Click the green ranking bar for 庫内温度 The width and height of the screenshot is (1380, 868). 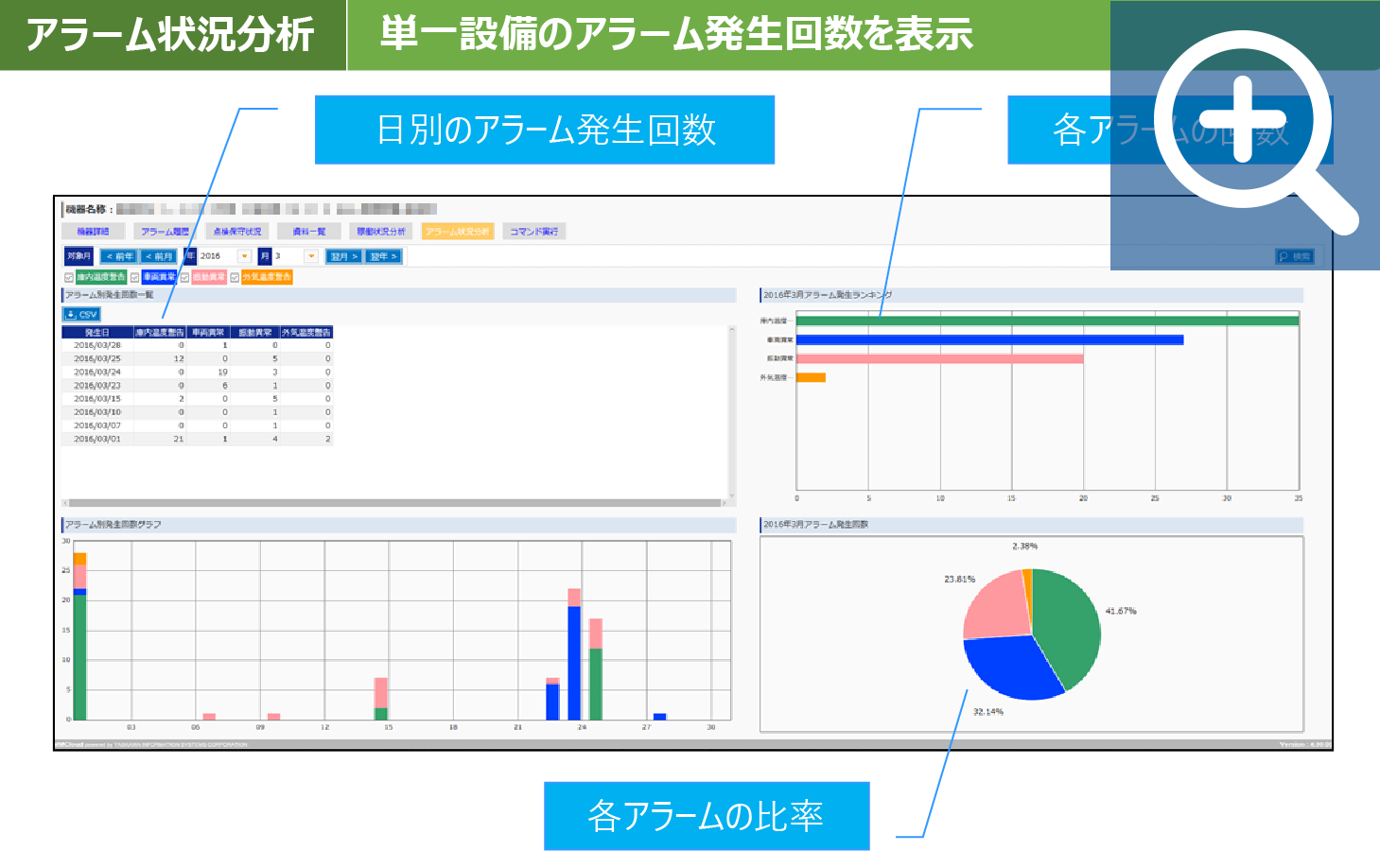tap(1047, 321)
